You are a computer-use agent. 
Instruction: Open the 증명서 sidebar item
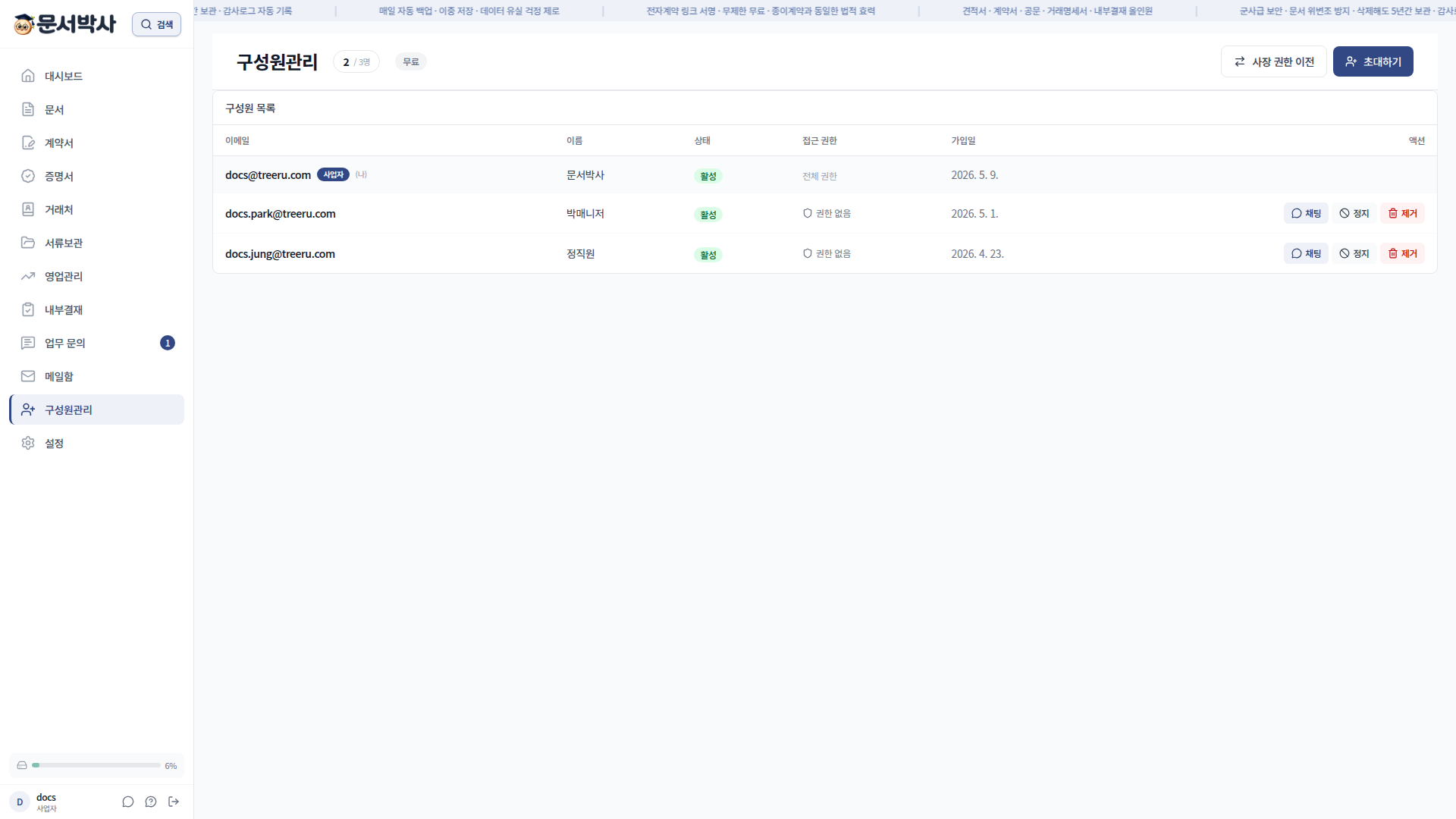[x=96, y=176]
